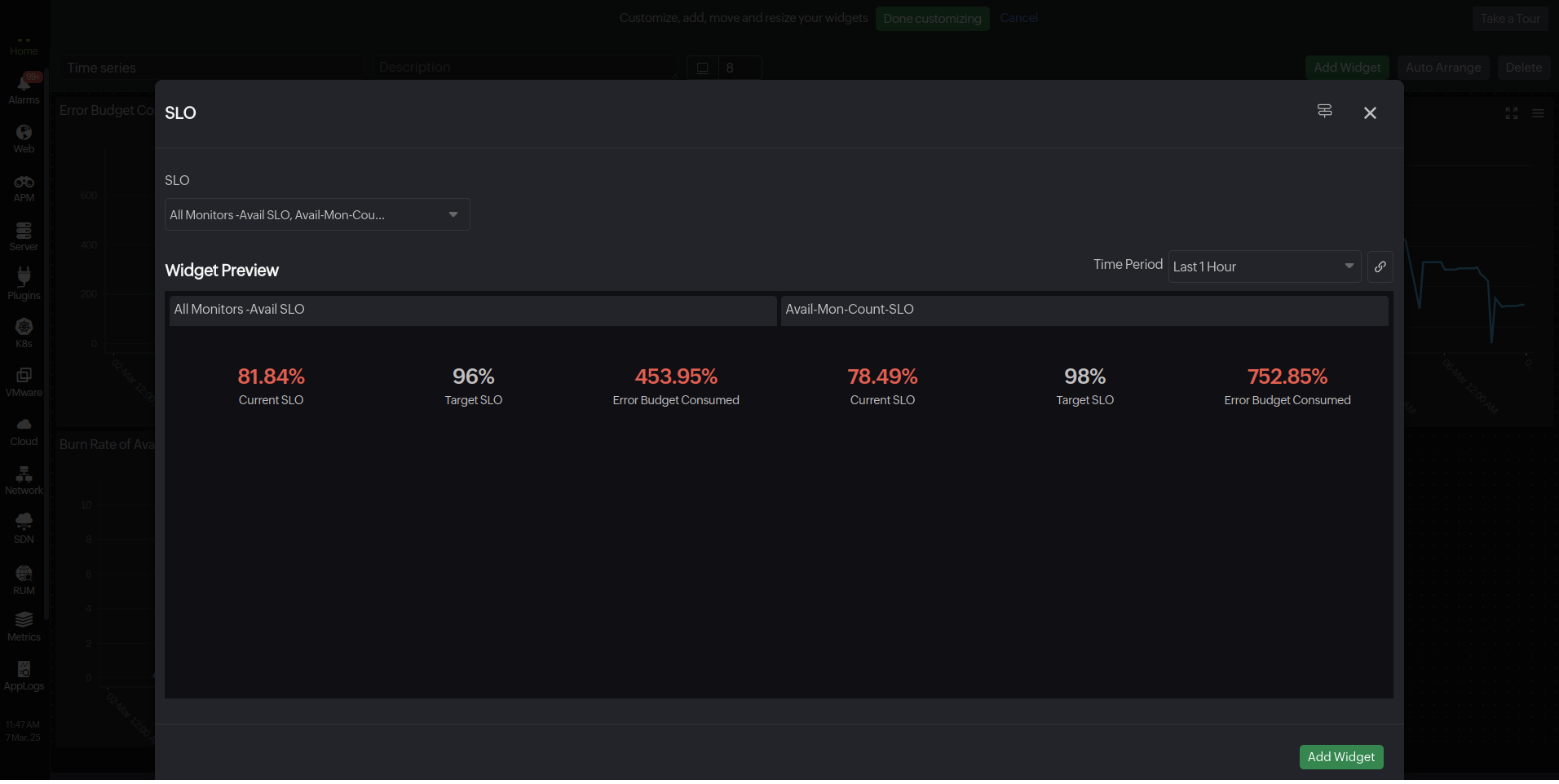The height and width of the screenshot is (784, 1559).
Task: Open AppLogs from the sidebar
Action: [24, 676]
